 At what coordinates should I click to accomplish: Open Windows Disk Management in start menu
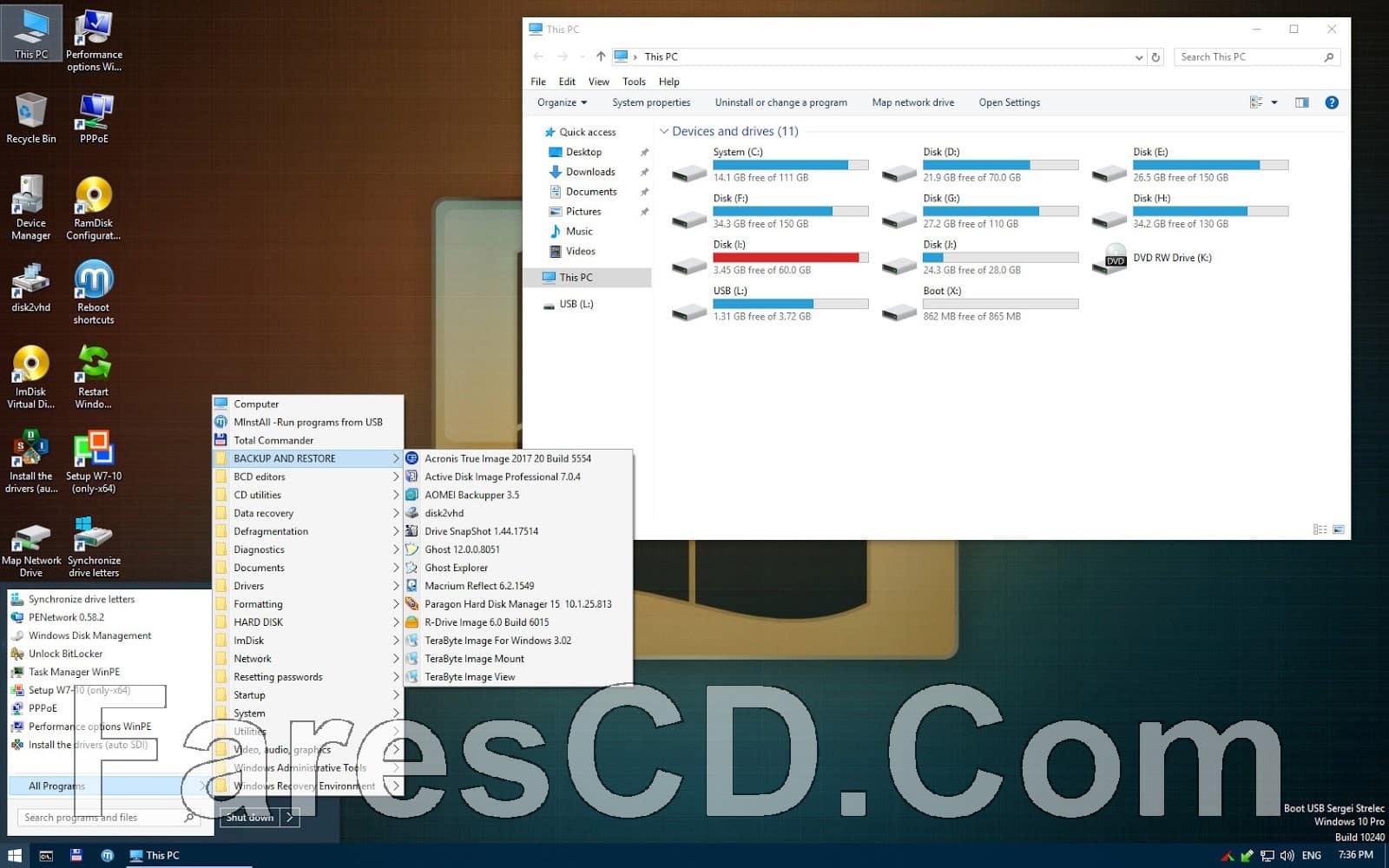[x=109, y=635]
